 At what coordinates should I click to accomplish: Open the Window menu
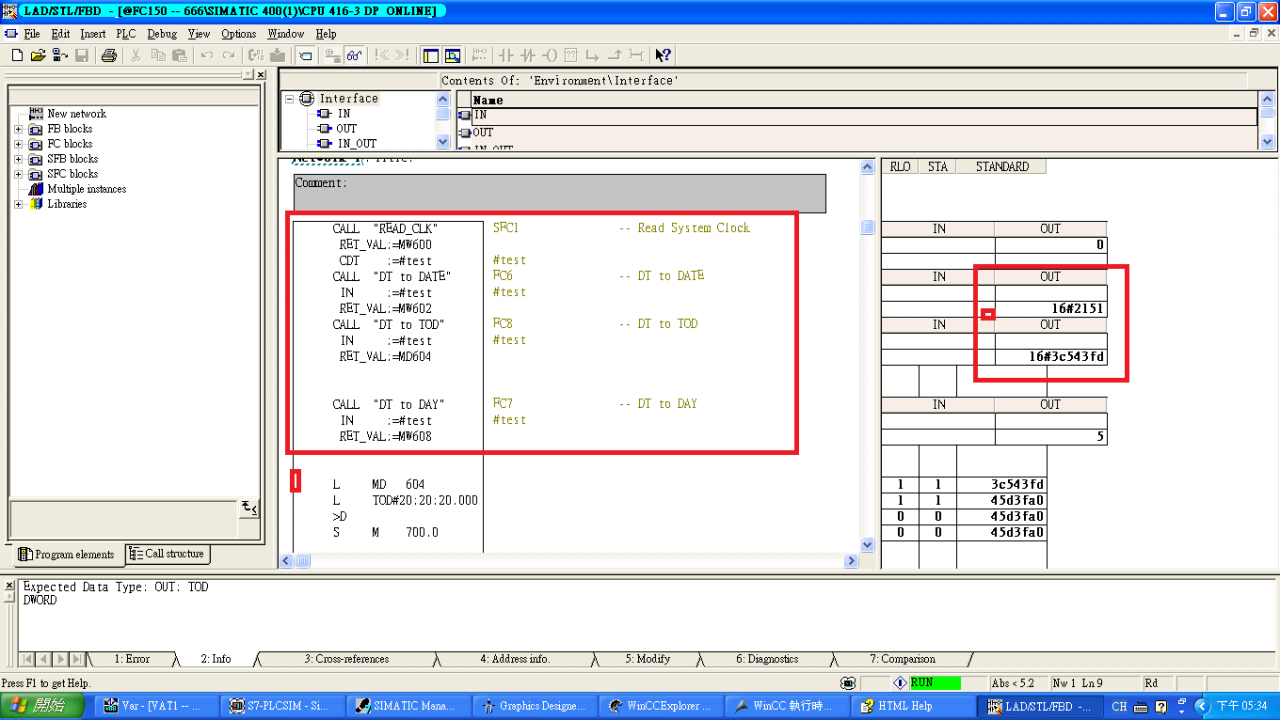(285, 34)
